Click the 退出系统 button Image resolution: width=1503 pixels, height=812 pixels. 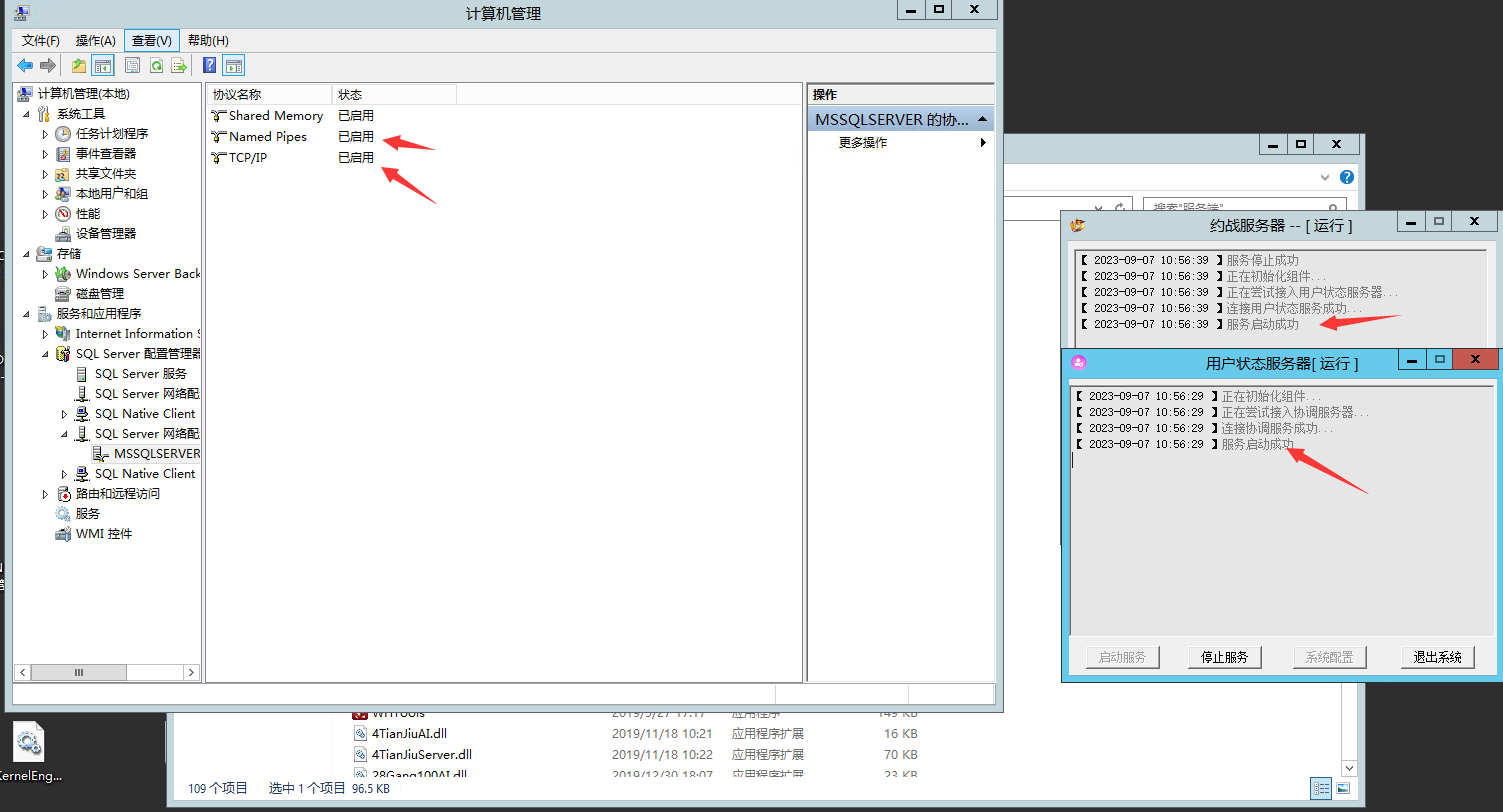[x=1437, y=657]
